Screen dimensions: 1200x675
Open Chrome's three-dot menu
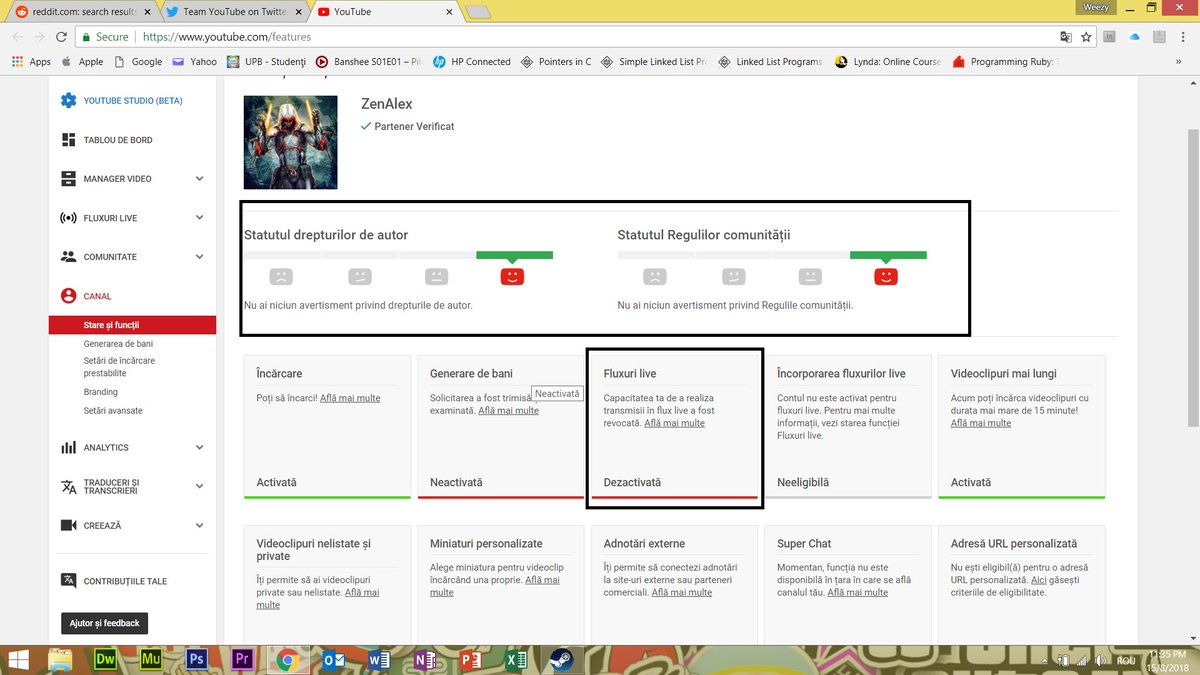[1183, 37]
